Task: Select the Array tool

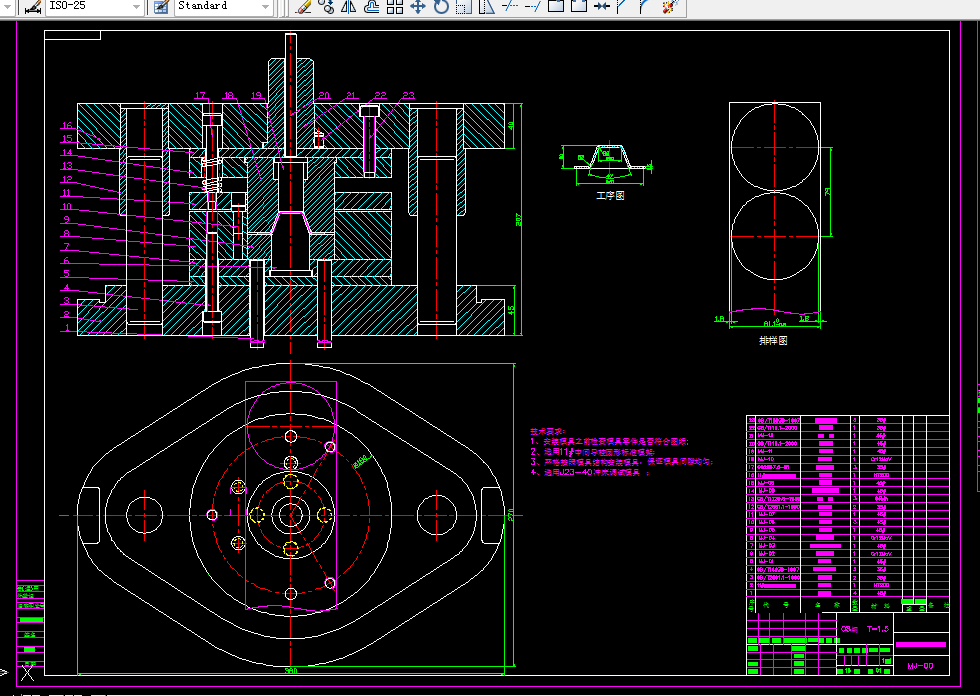Action: (x=395, y=7)
